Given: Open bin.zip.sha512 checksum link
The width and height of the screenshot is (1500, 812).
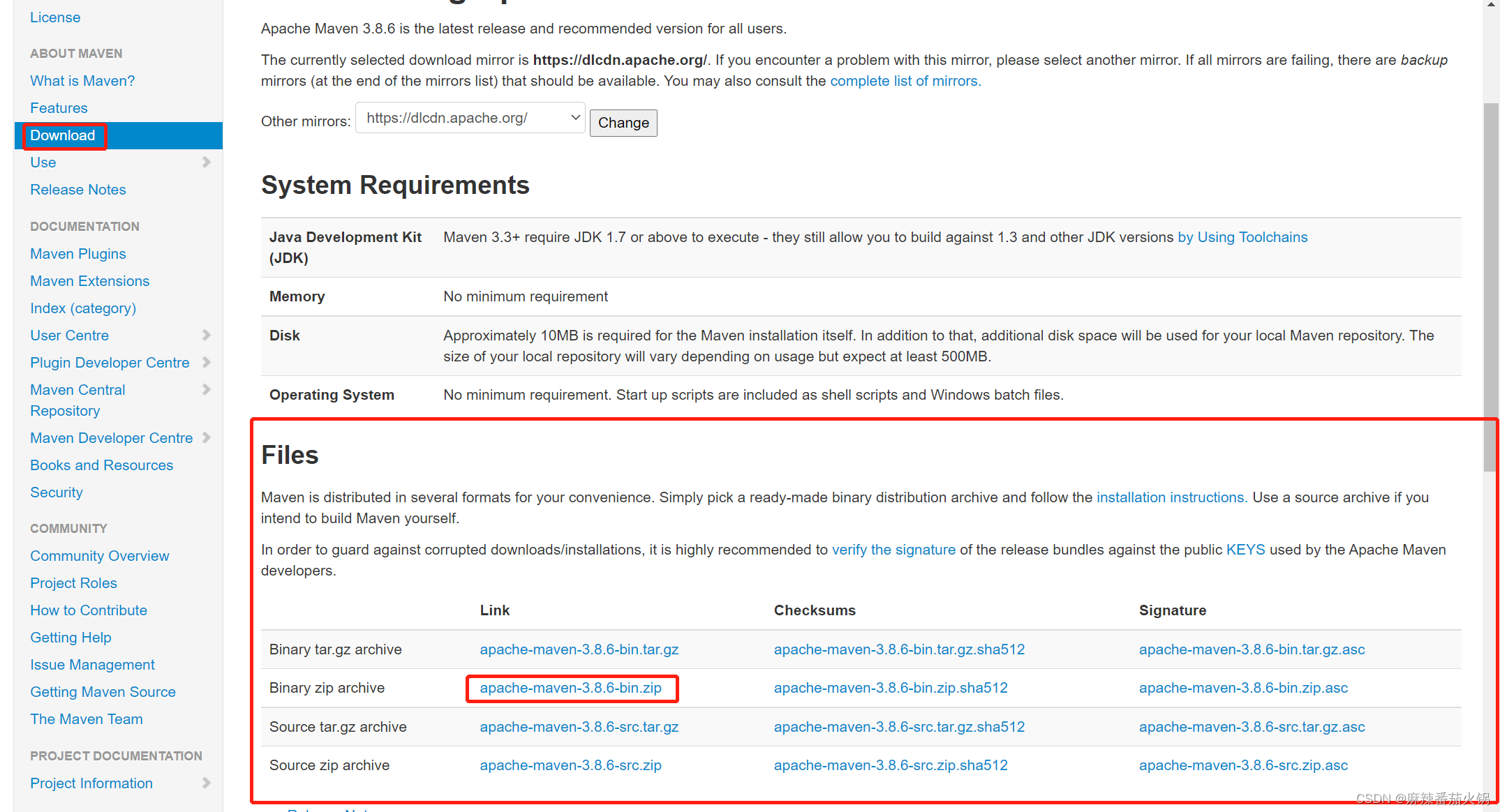Looking at the screenshot, I should tap(891, 688).
